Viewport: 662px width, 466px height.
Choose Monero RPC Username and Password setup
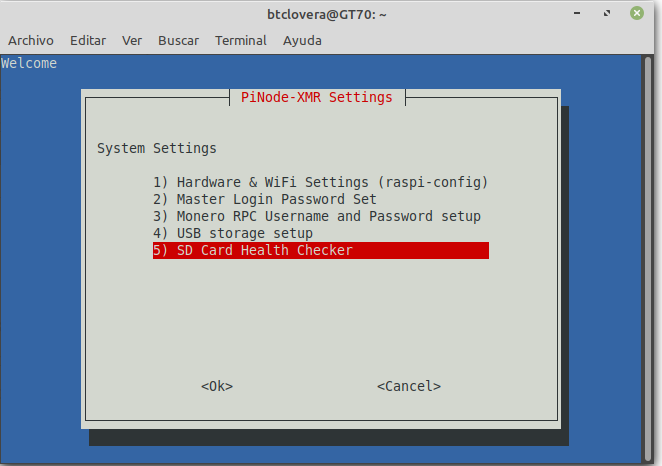317,216
